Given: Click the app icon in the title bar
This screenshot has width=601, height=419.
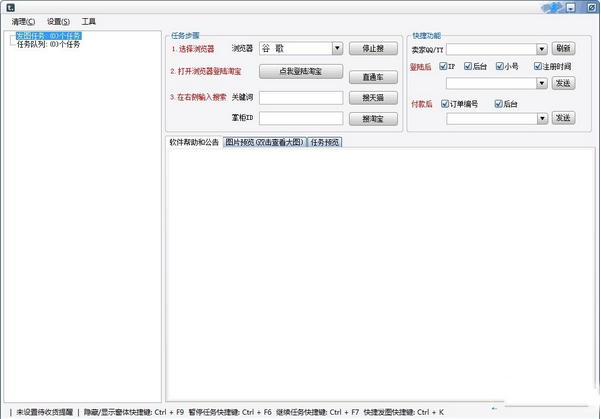Looking at the screenshot, I should point(9,7).
